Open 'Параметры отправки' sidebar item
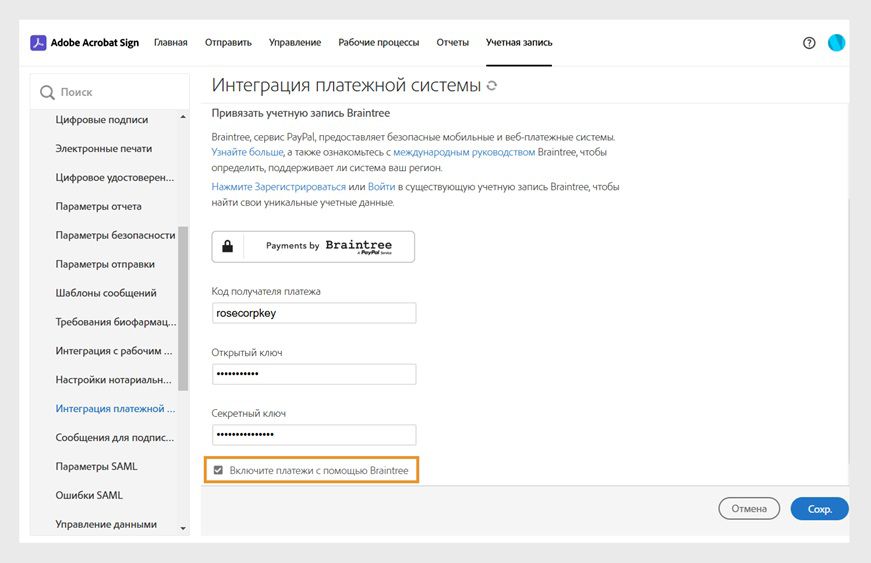Image resolution: width=871 pixels, height=563 pixels. pos(105,264)
